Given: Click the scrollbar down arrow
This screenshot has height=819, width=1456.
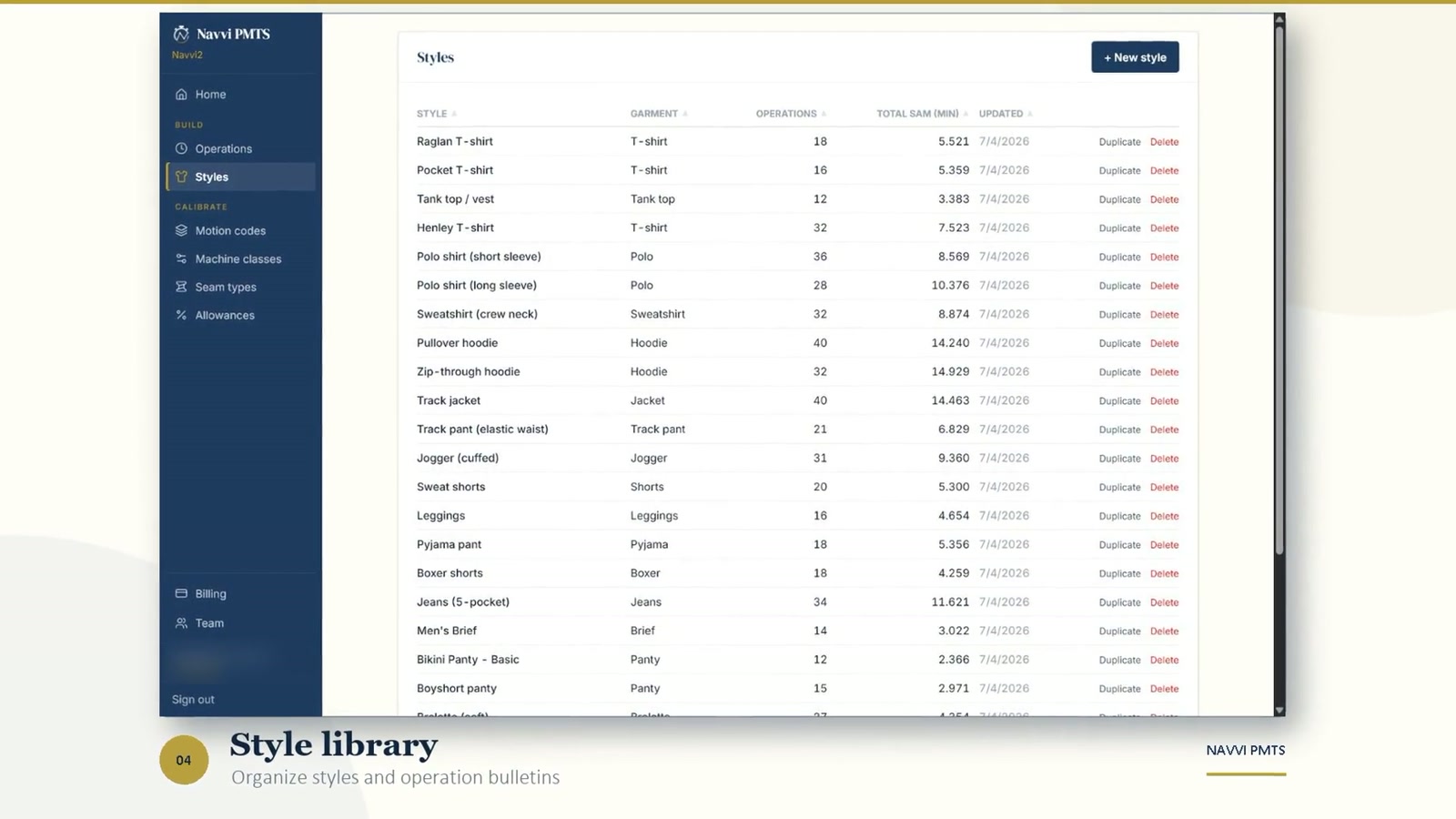Looking at the screenshot, I should click(1279, 710).
